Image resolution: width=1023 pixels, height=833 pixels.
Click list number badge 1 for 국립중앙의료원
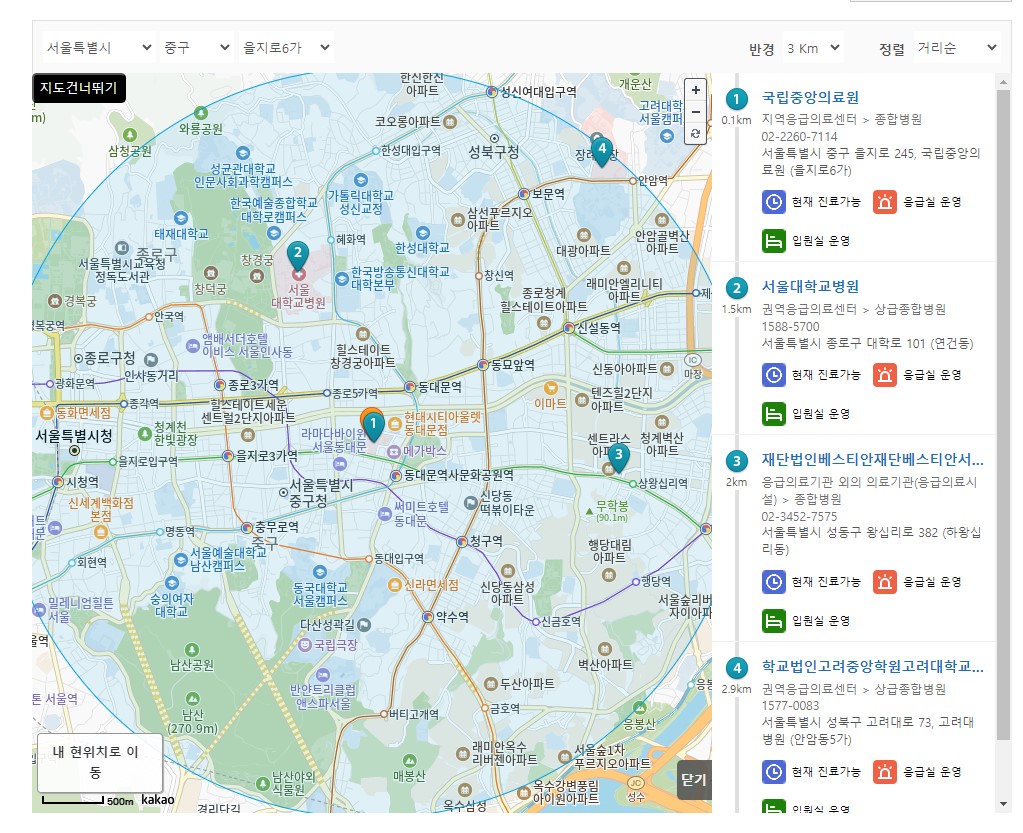pos(737,99)
